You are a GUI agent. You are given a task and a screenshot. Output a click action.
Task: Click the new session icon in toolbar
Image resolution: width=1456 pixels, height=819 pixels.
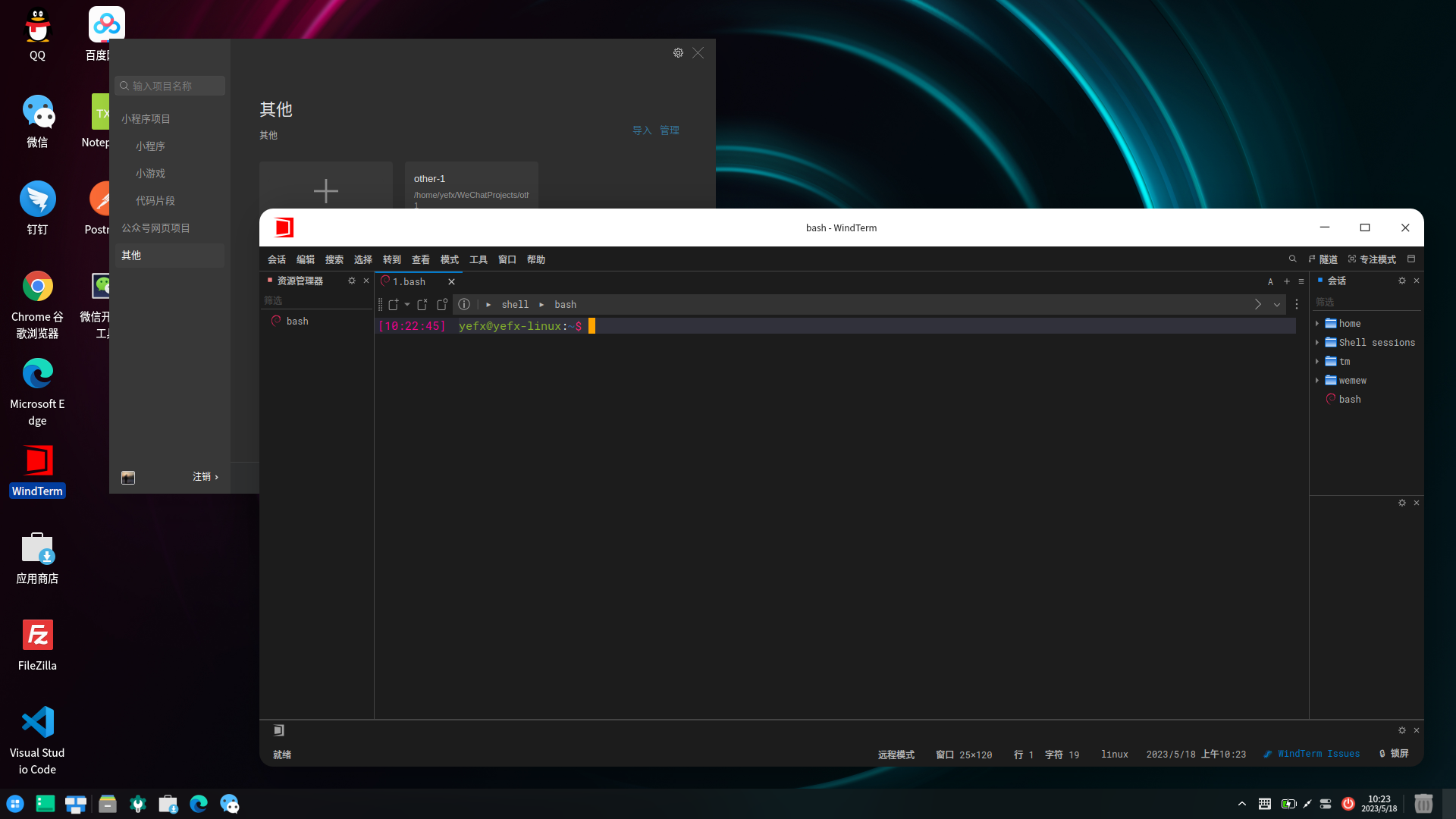tap(393, 304)
